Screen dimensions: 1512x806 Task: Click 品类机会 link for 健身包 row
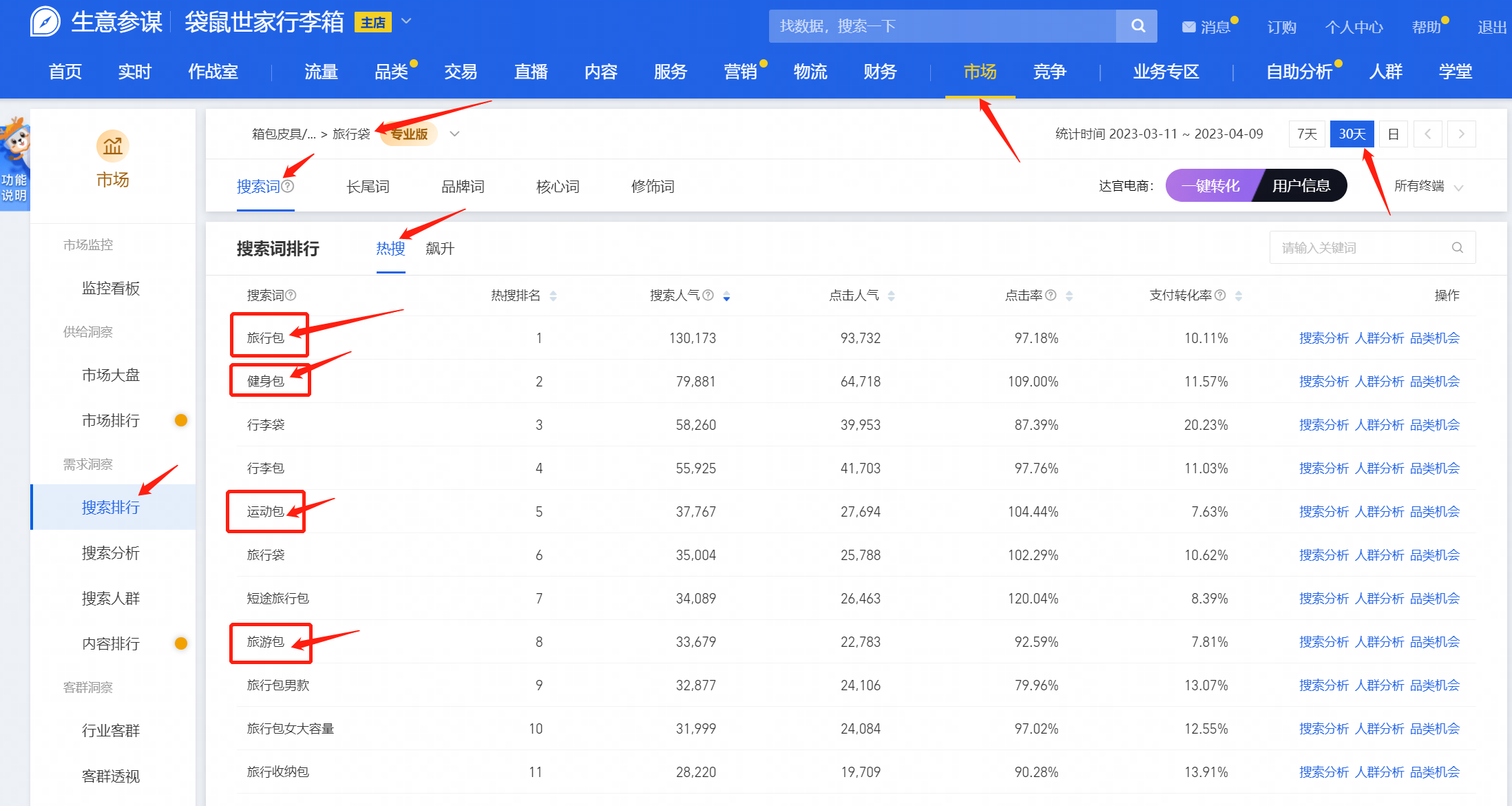(x=1434, y=382)
